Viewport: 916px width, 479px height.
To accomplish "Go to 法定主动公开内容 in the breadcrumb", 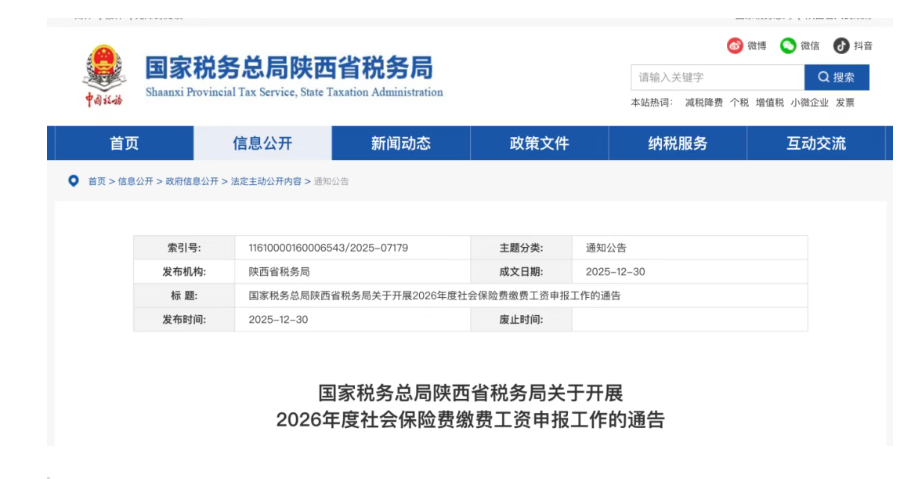I will click(x=266, y=182).
